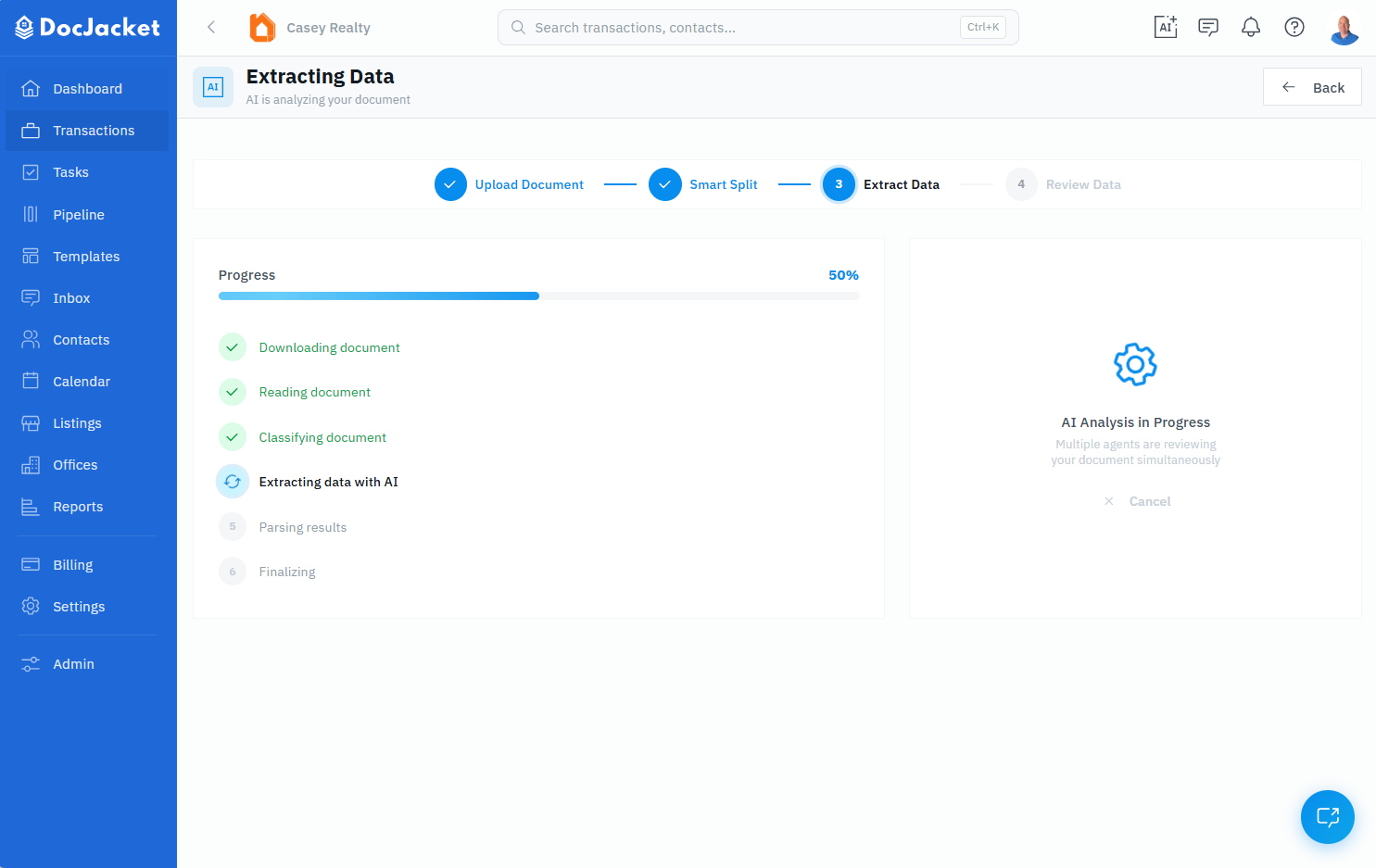Select the Contacts icon in the sidebar
This screenshot has width=1376, height=868.
[x=31, y=339]
